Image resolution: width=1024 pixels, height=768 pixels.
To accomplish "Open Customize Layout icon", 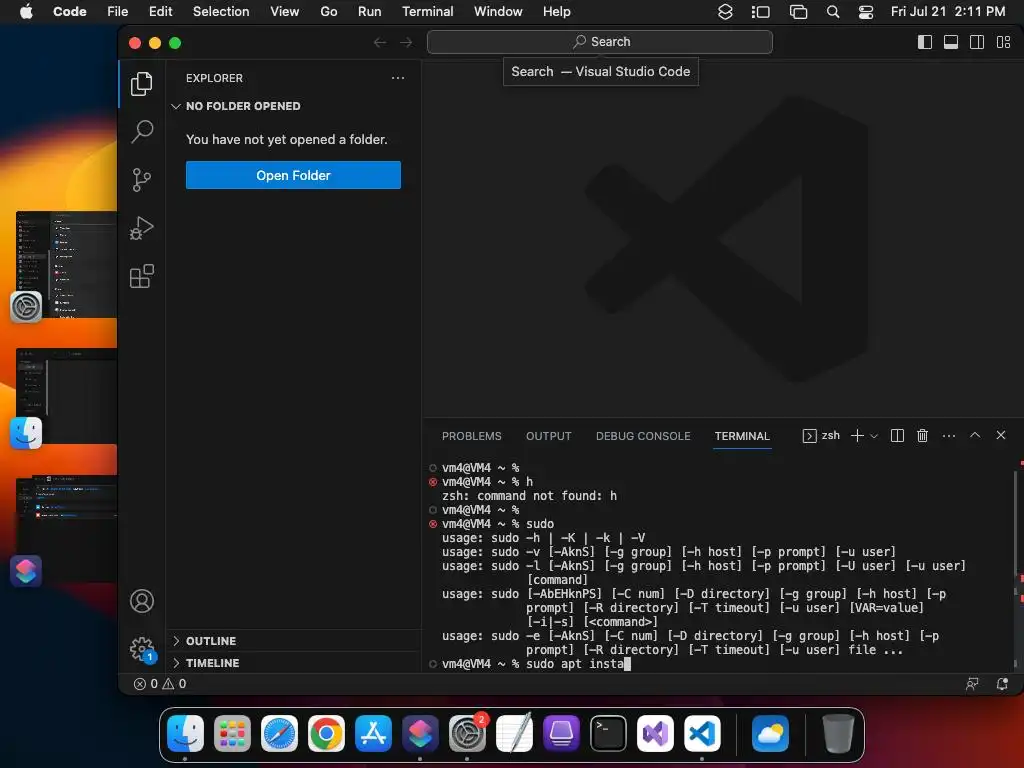I will [1004, 42].
